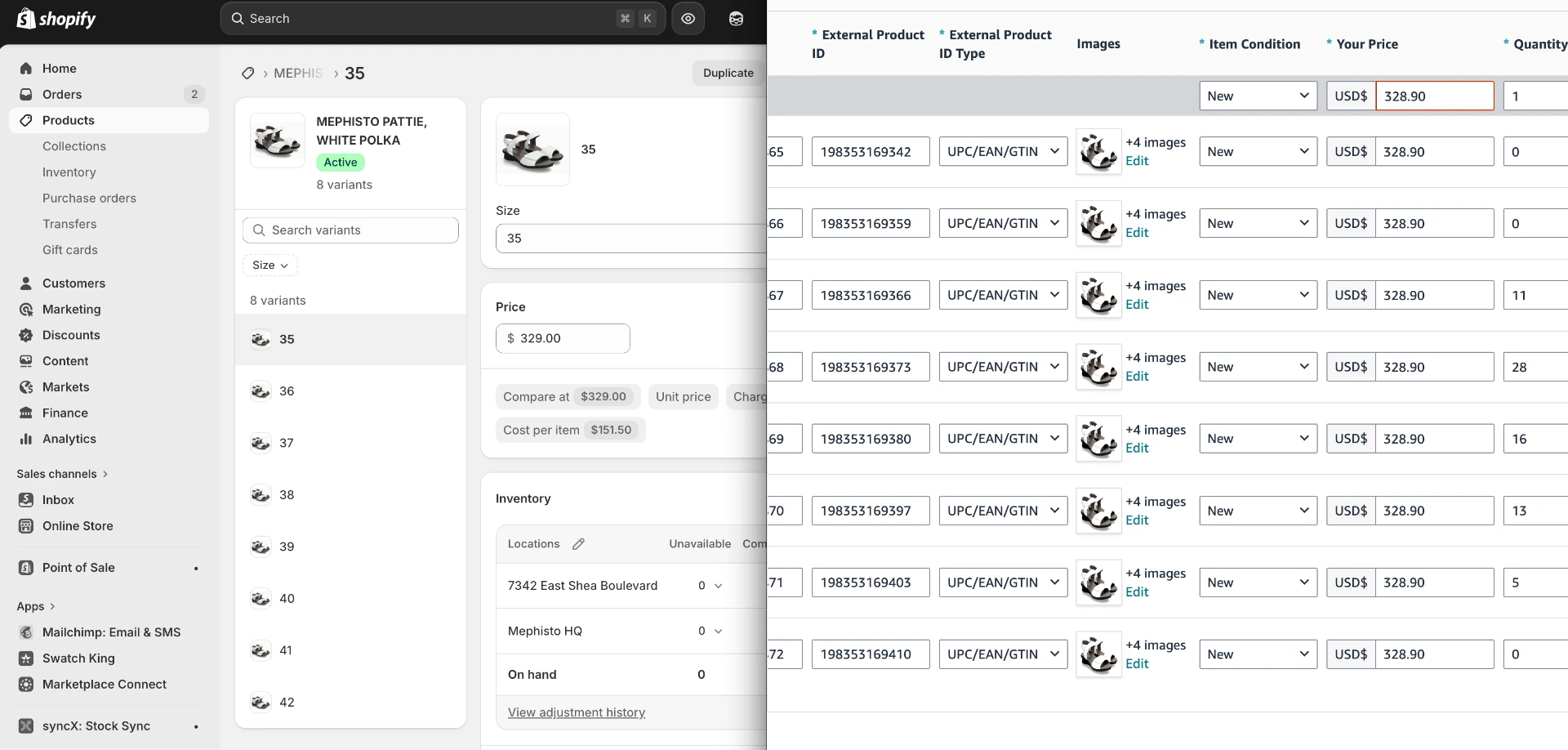Click the Markets globe icon

point(26,387)
